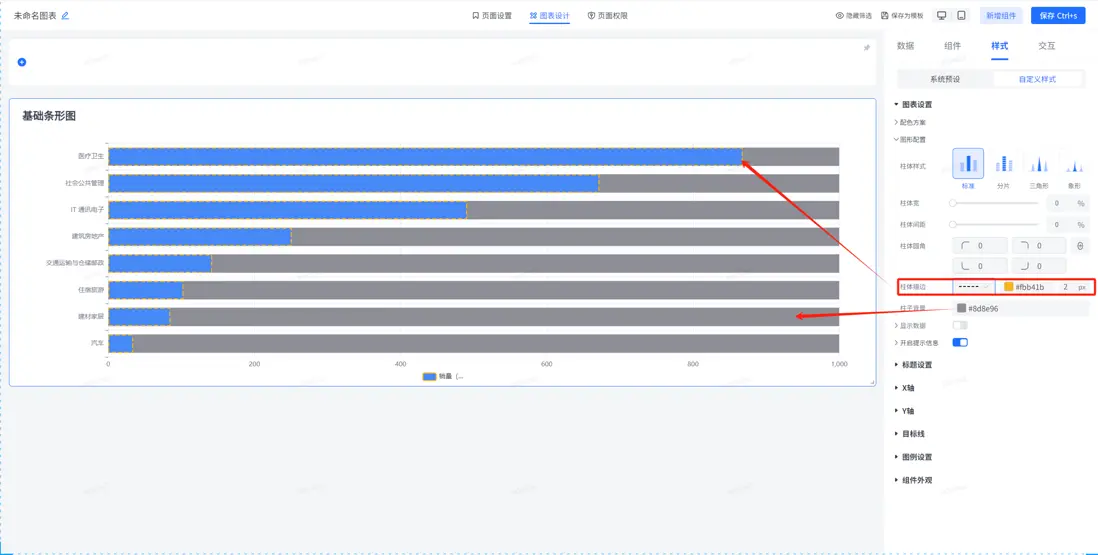Expand the X轴 section
The image size is (1098, 555).
pos(904,388)
